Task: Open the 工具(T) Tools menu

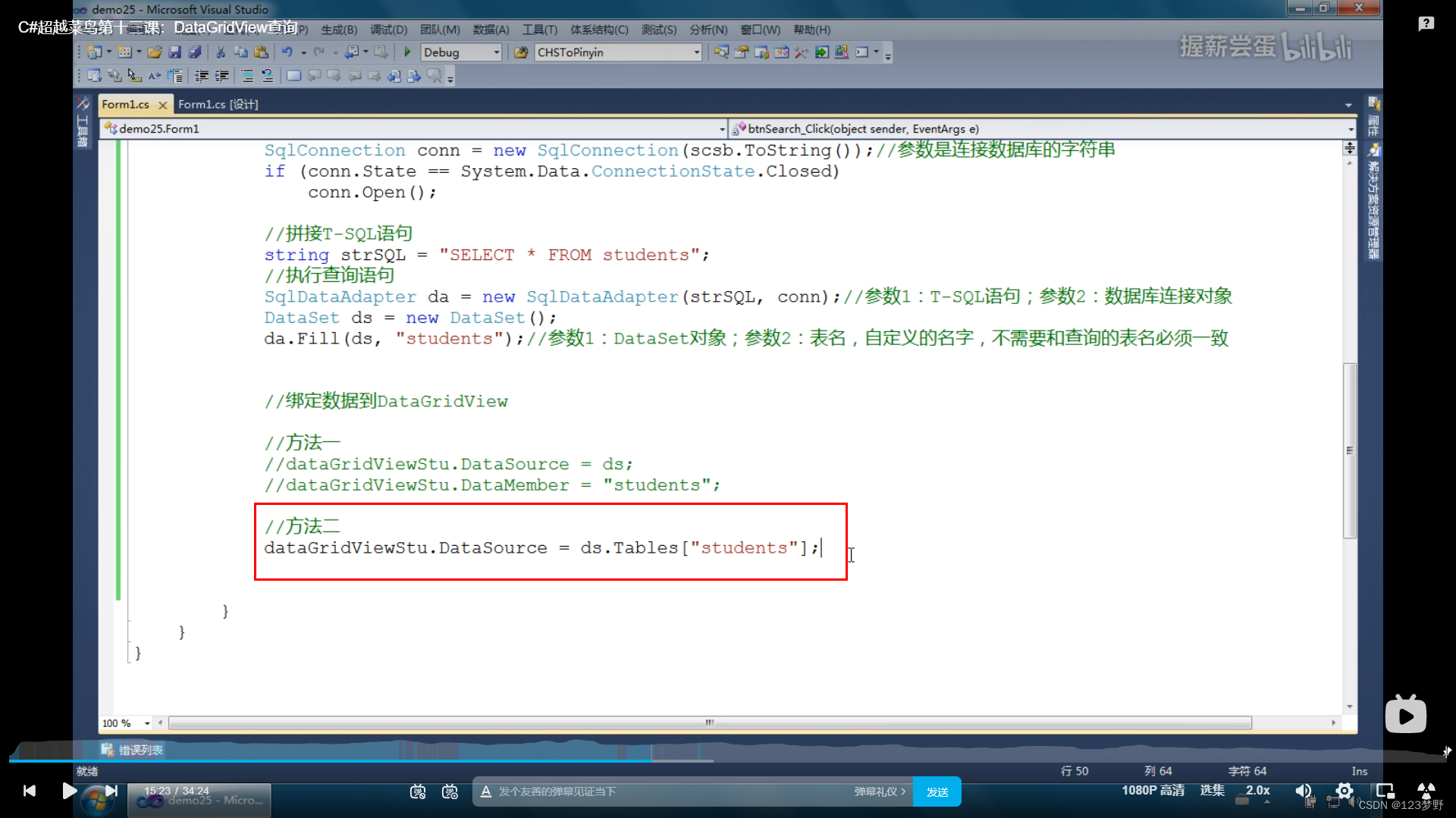Action: point(539,30)
